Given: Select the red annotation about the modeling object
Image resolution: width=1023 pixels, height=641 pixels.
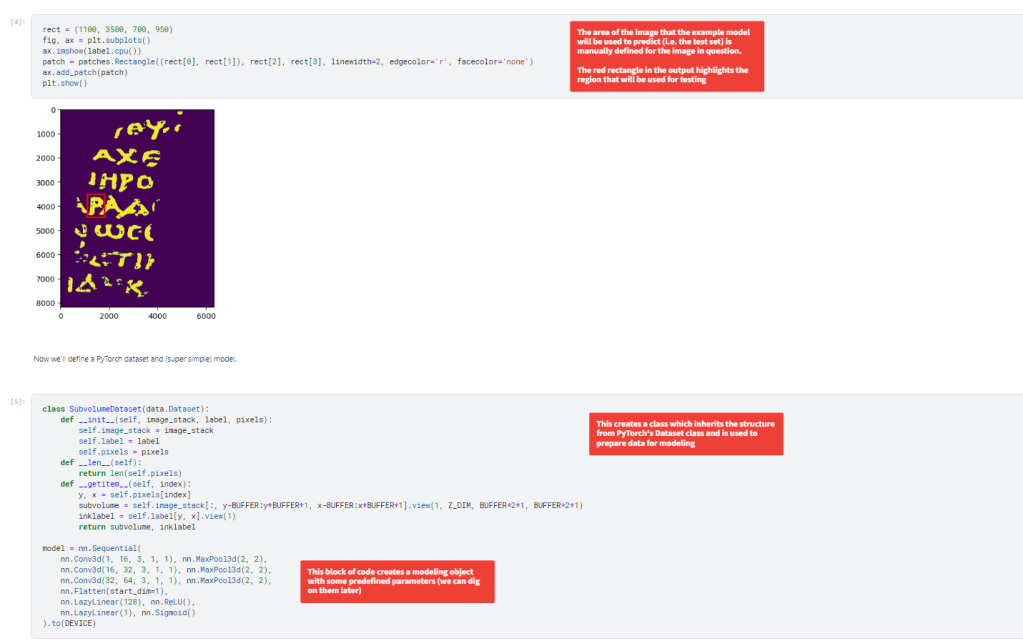Looking at the screenshot, I should click(x=397, y=581).
